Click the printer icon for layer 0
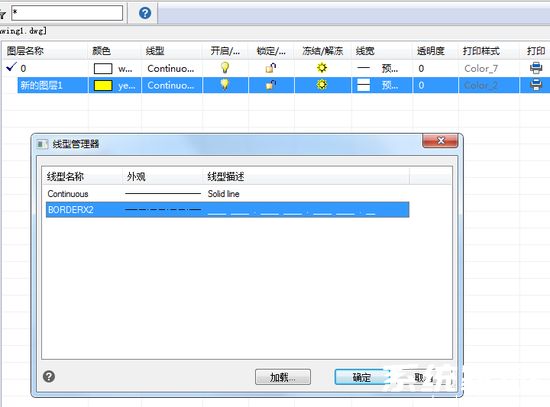 (x=536, y=68)
